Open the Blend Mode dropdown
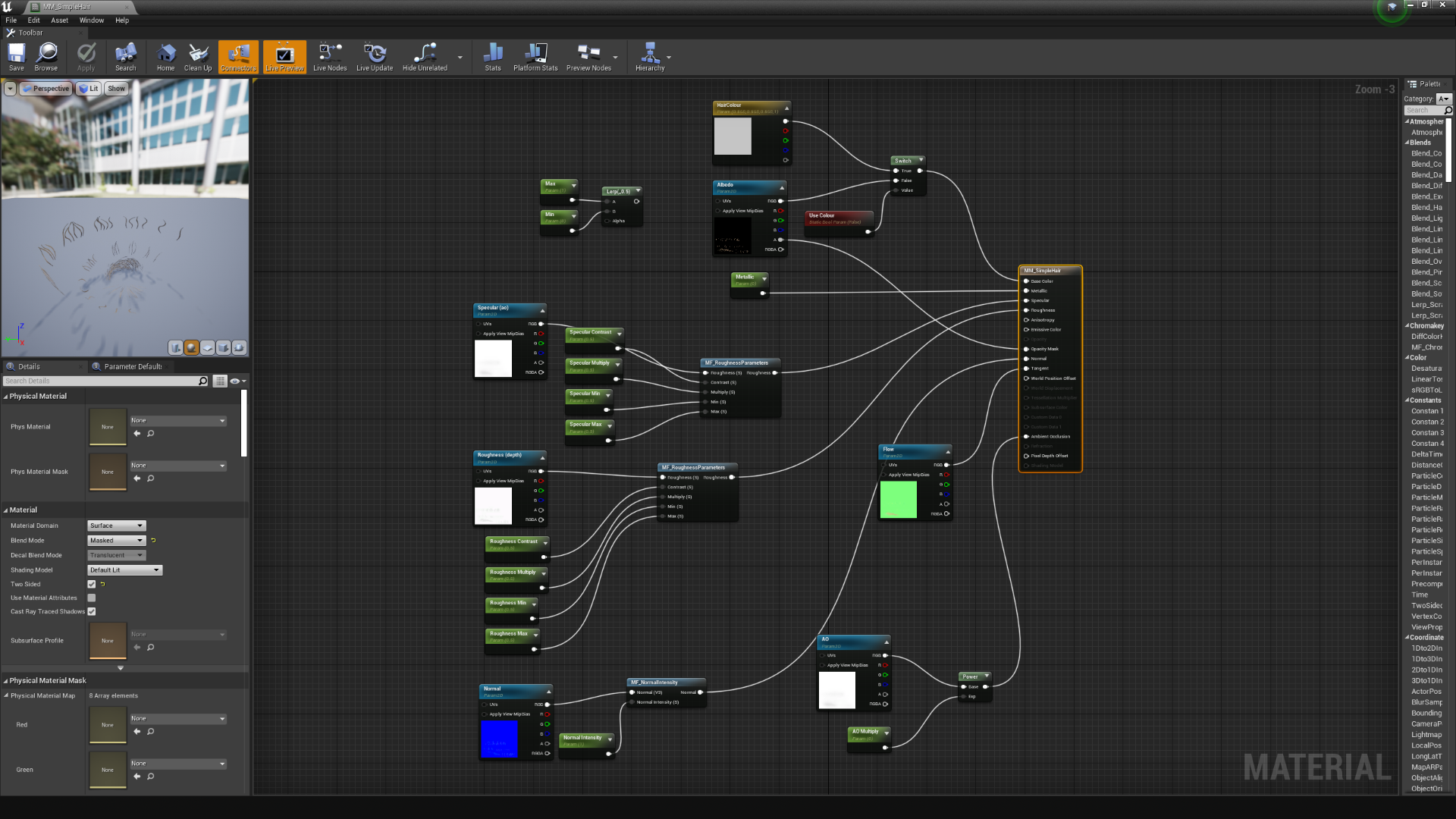Viewport: 1456px width, 819px height. click(x=117, y=541)
